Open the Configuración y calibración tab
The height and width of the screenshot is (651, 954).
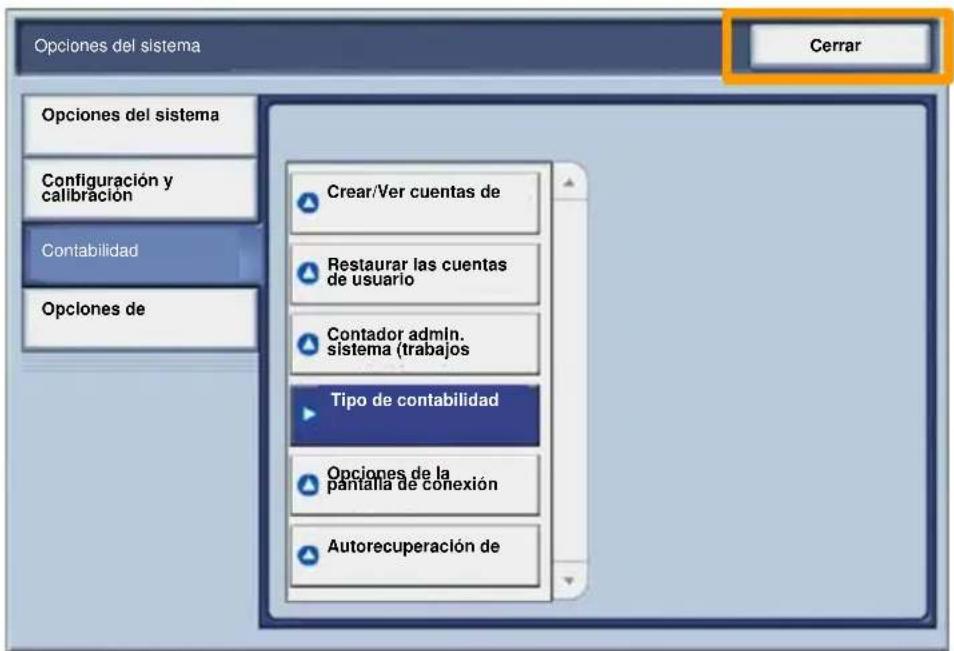(140, 189)
